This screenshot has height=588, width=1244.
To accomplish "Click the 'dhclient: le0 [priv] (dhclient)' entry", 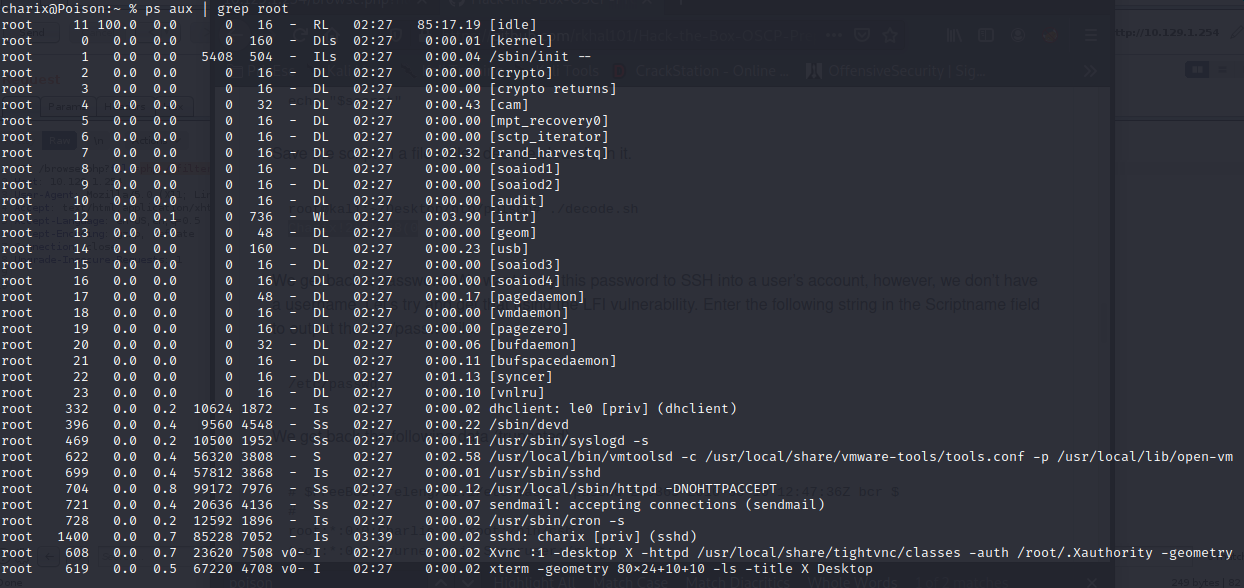I will coord(613,409).
